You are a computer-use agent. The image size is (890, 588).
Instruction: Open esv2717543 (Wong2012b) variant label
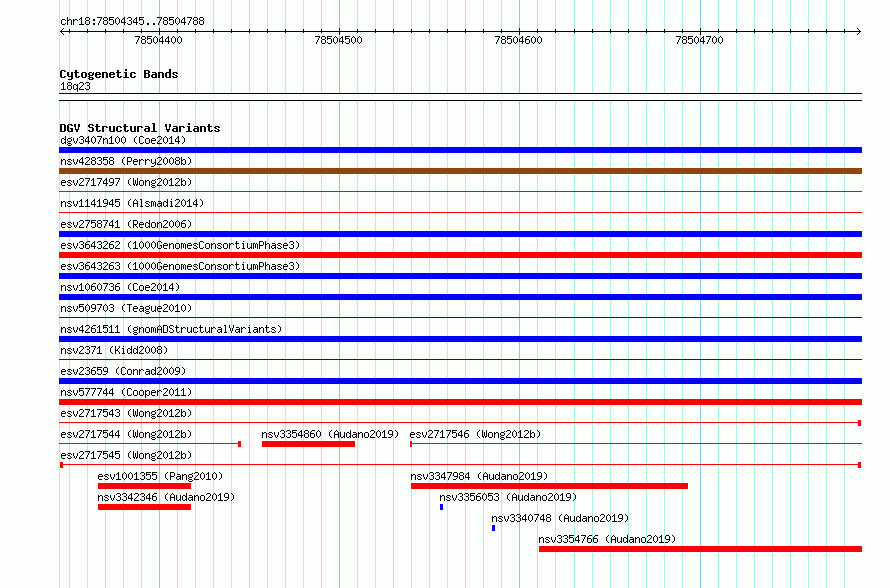click(126, 413)
